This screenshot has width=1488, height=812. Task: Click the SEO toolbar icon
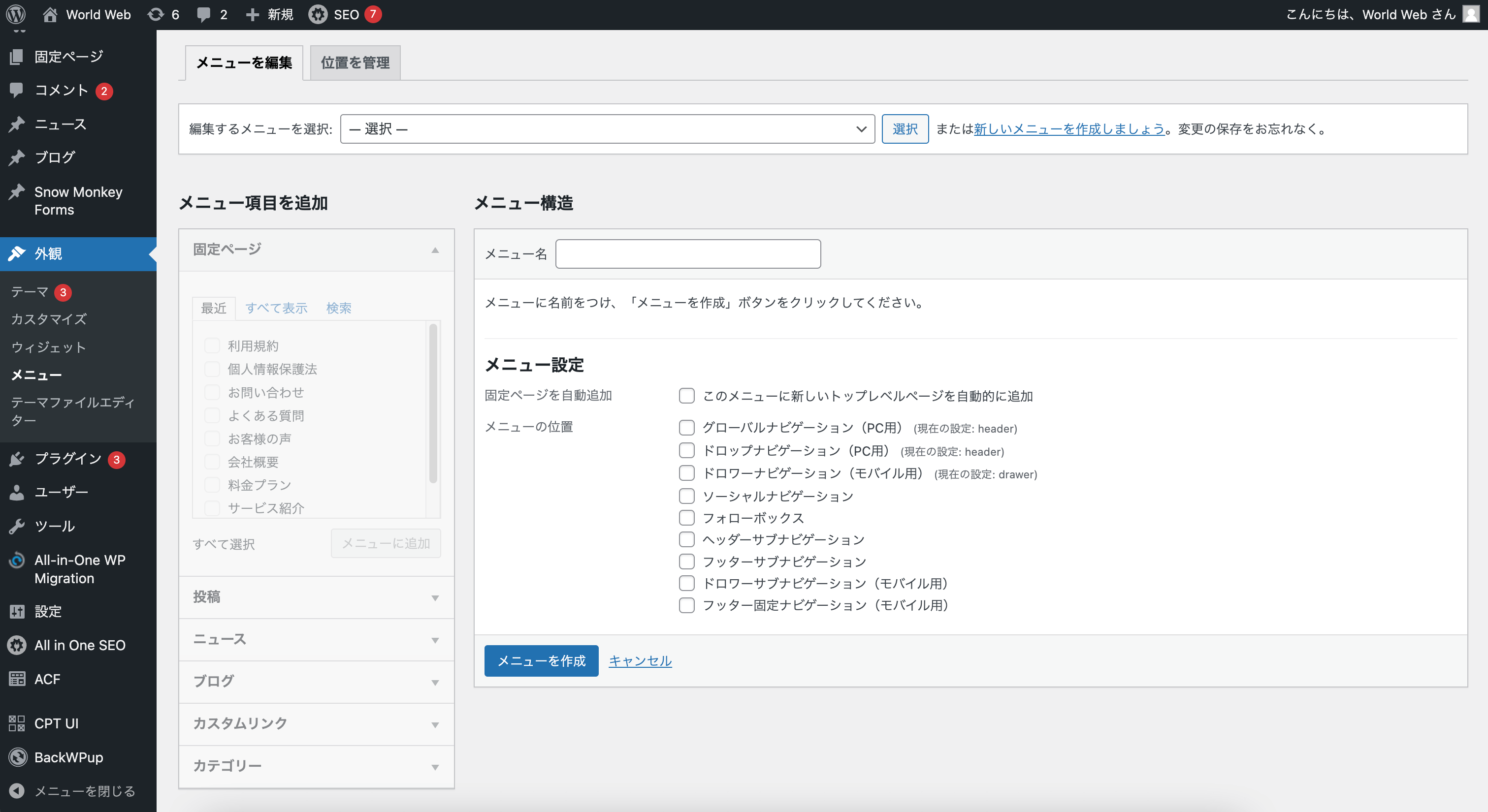click(x=319, y=15)
